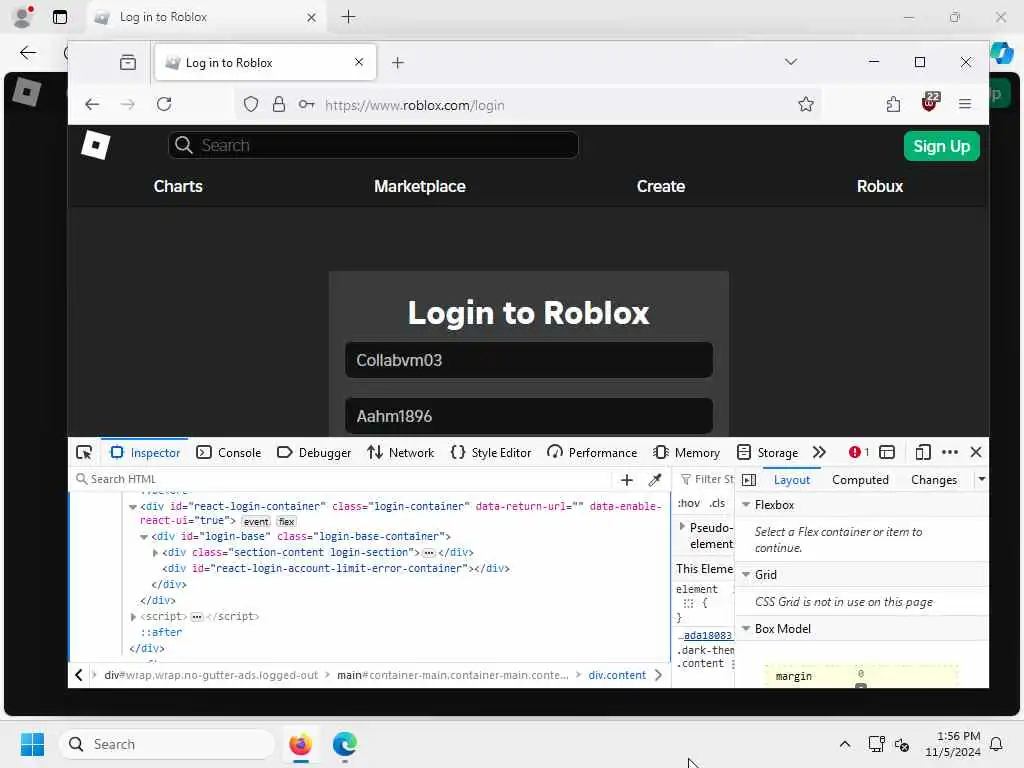Bookmark this page with the star icon
Image resolution: width=1024 pixels, height=768 pixels.
tap(806, 104)
